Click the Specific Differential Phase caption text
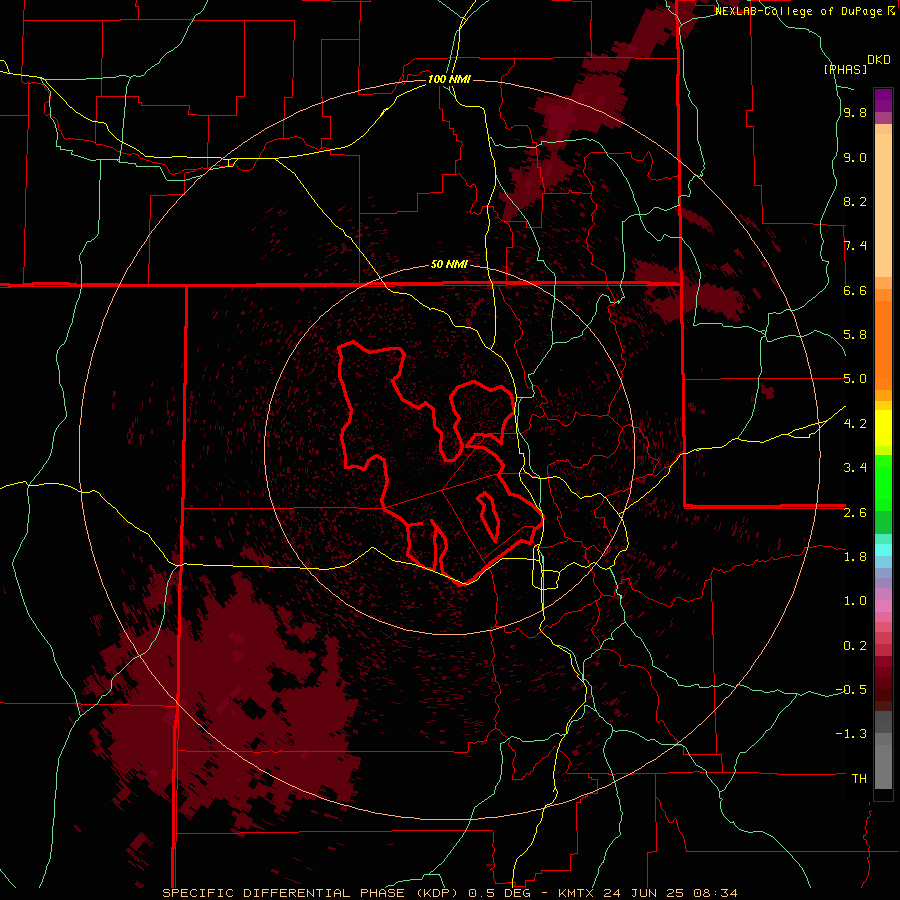Image resolution: width=900 pixels, height=900 pixels. [449, 893]
